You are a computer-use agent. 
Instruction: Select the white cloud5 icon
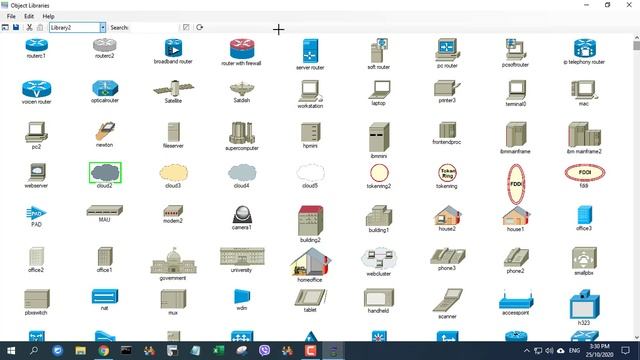310,173
